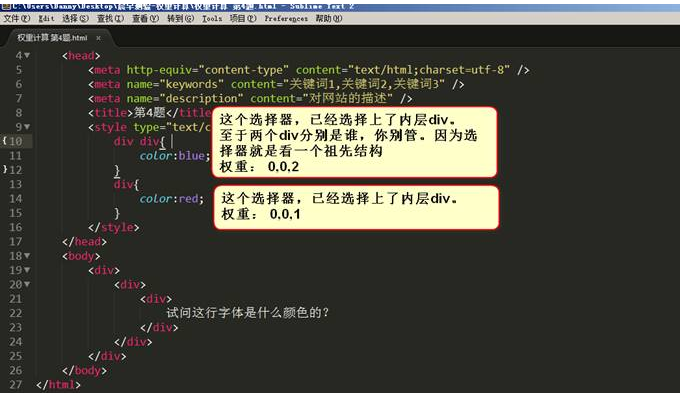Open the Preferences menu
The height and width of the screenshot is (394, 682).
click(286, 18)
